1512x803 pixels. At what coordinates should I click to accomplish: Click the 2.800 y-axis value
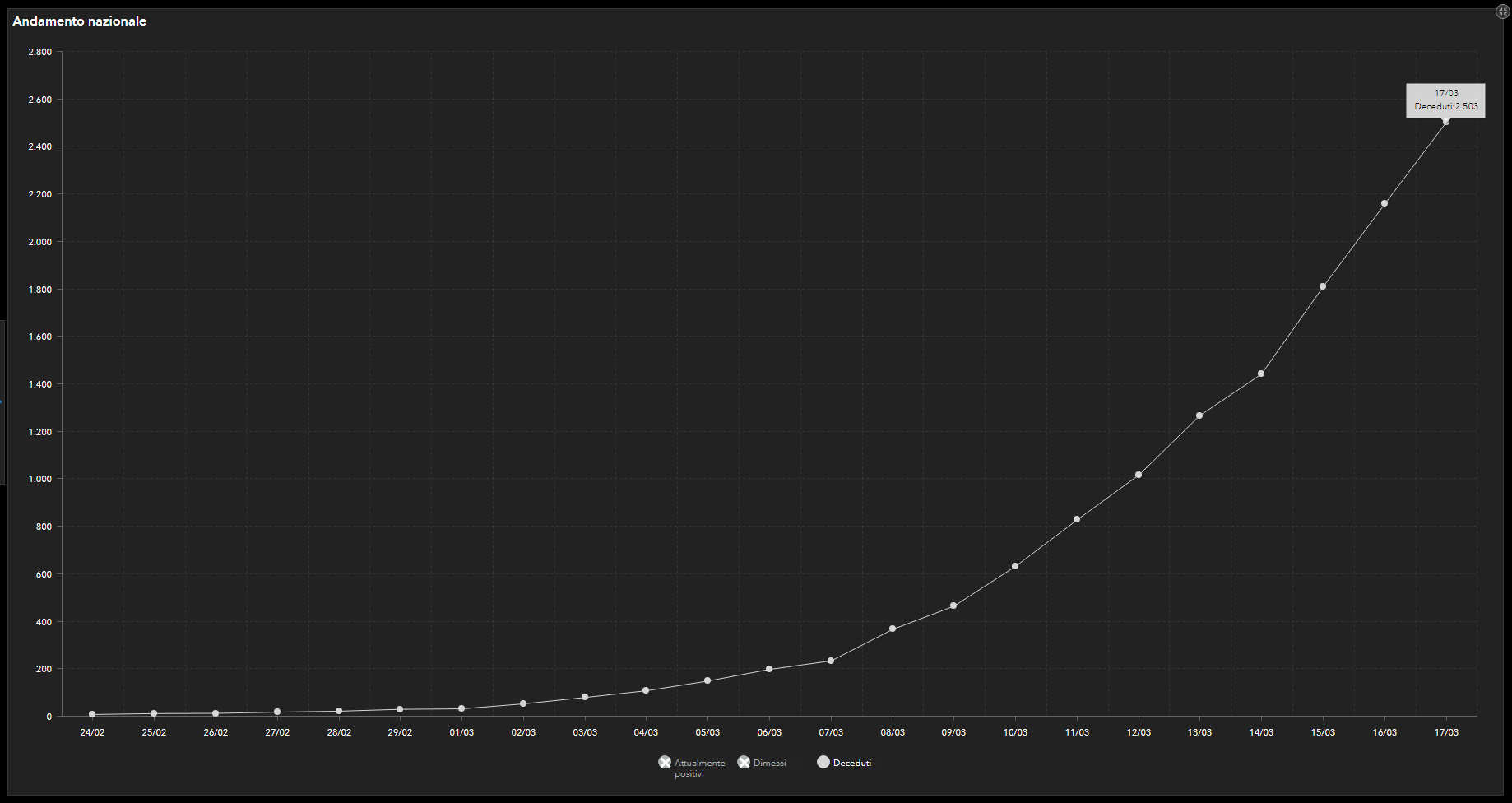click(39, 52)
